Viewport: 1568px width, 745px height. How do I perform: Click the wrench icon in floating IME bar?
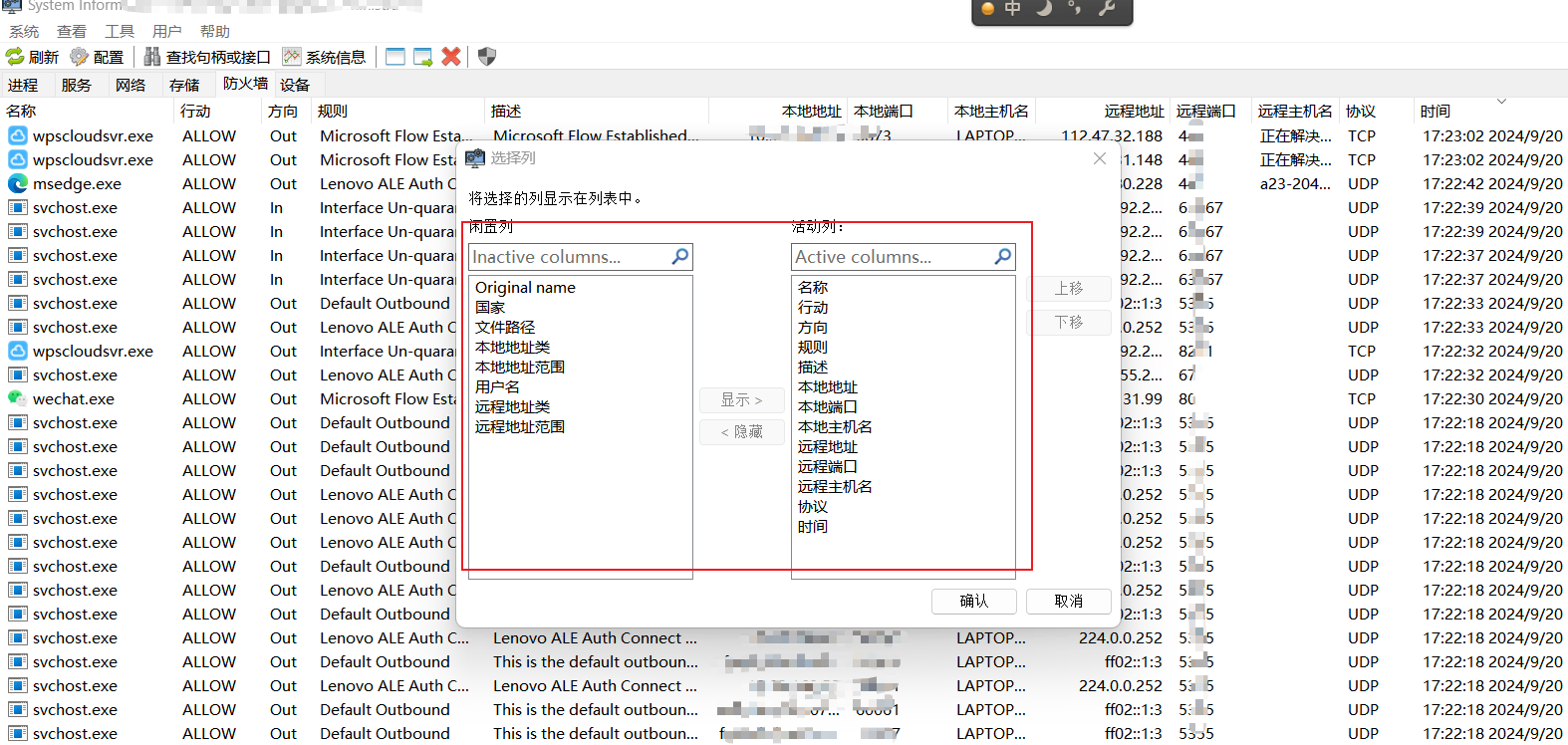(1107, 9)
